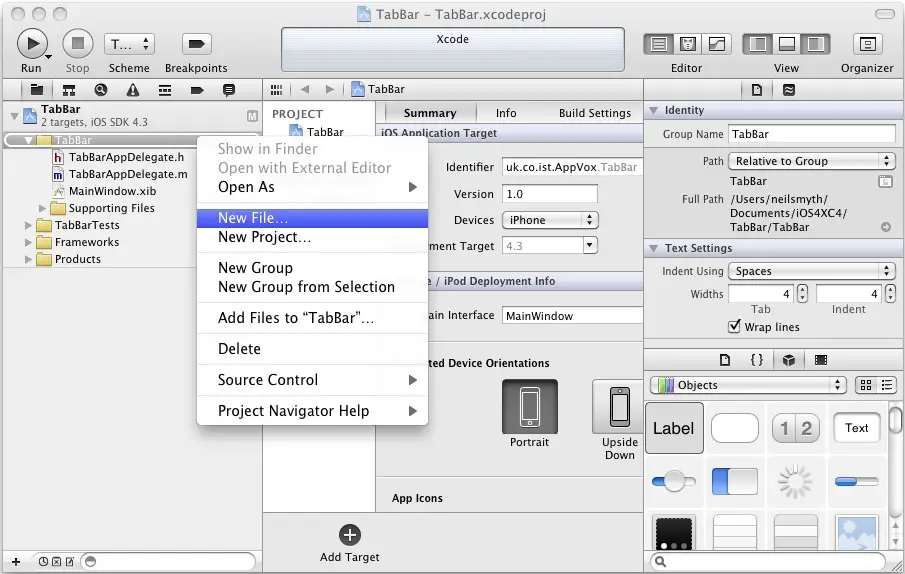
Task: Click the slider in the Objects library
Action: click(x=674, y=482)
